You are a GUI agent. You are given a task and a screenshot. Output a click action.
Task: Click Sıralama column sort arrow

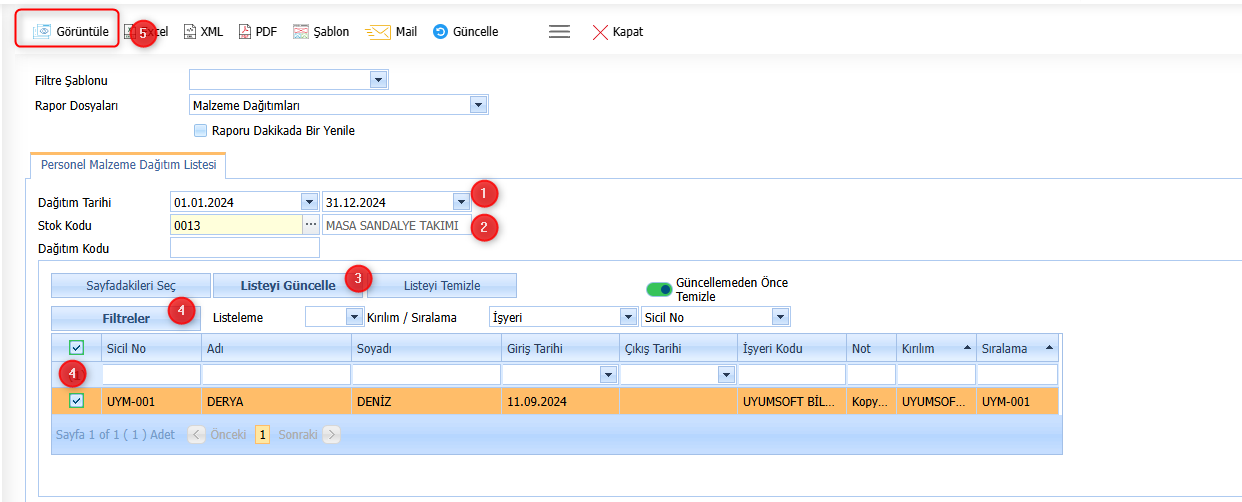pyautogui.click(x=1048, y=348)
